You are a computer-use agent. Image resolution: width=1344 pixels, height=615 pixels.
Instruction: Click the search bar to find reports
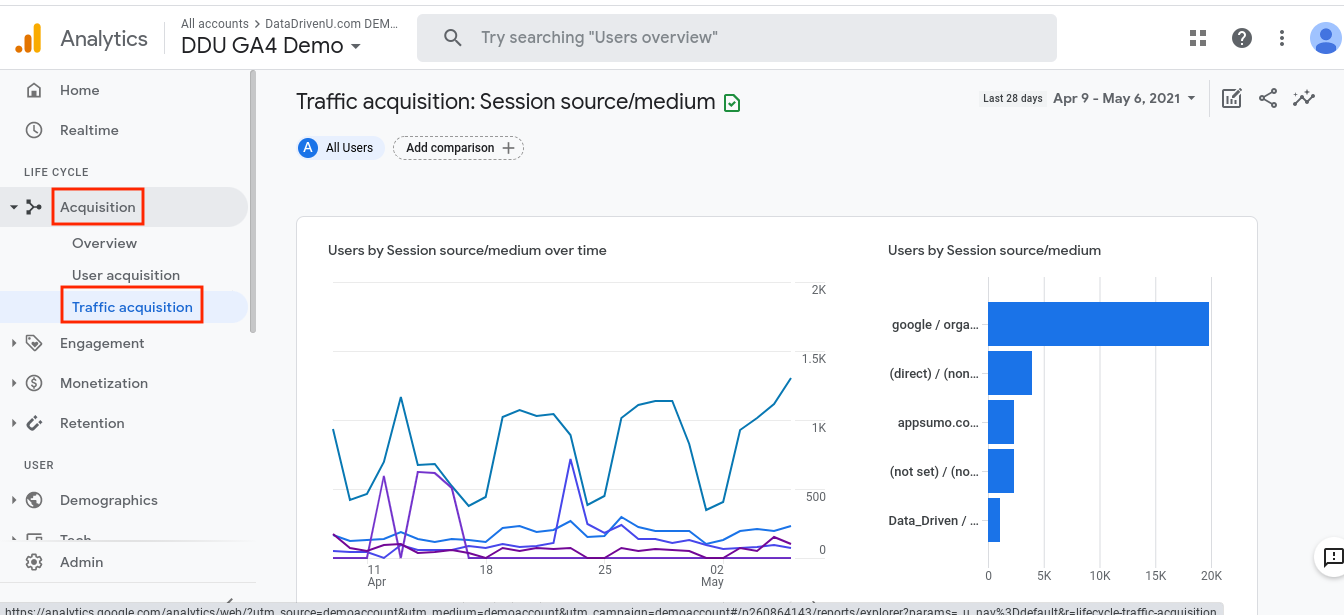pyautogui.click(x=737, y=37)
